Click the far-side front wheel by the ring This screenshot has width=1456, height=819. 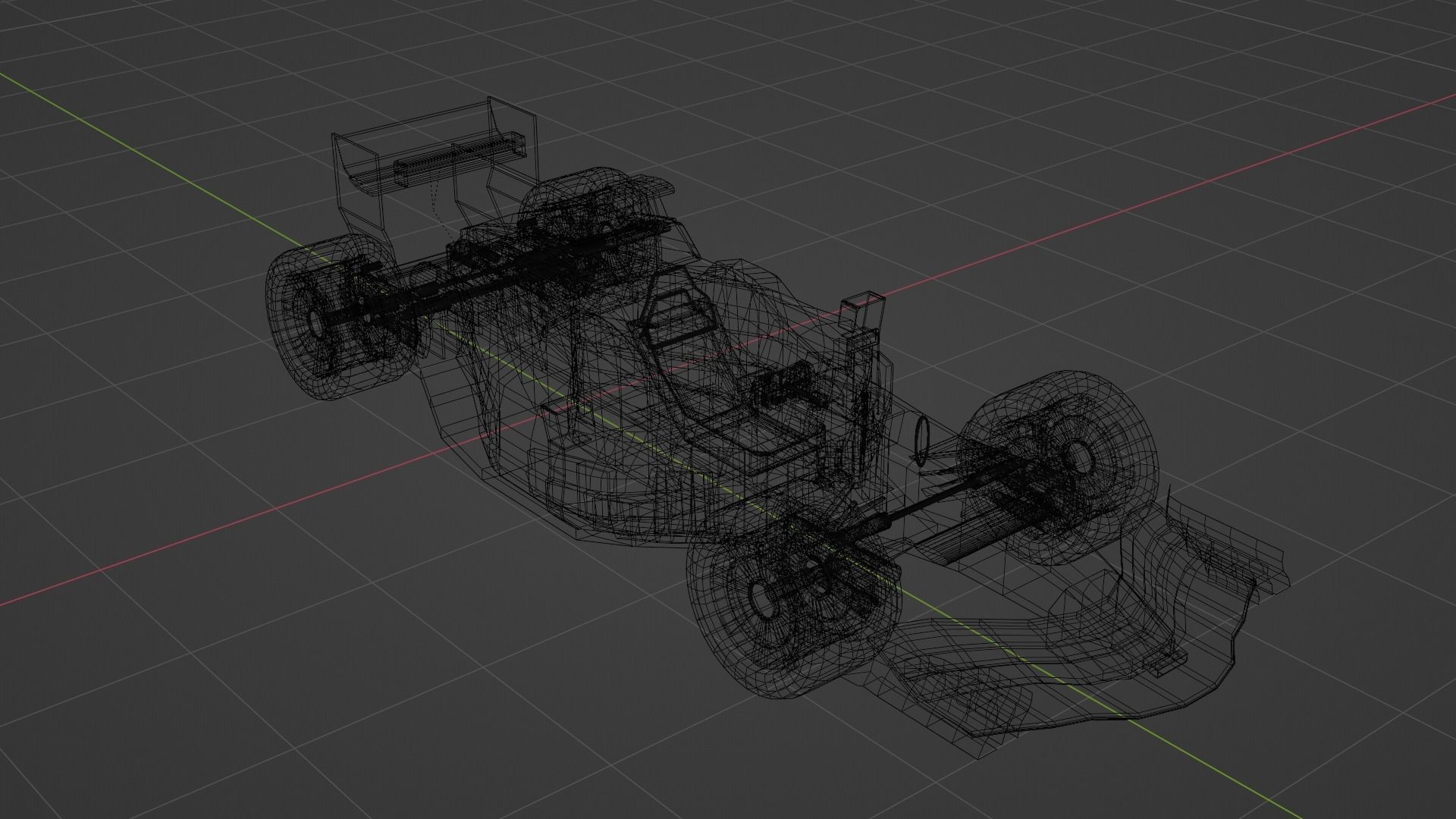coord(1058,466)
